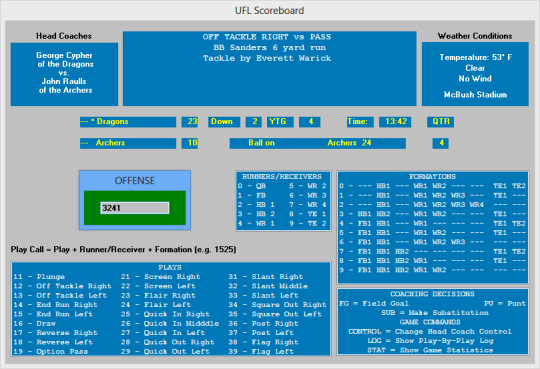Image resolution: width=540 pixels, height=369 pixels.
Task: Click the YTG label box
Action: [280, 122]
